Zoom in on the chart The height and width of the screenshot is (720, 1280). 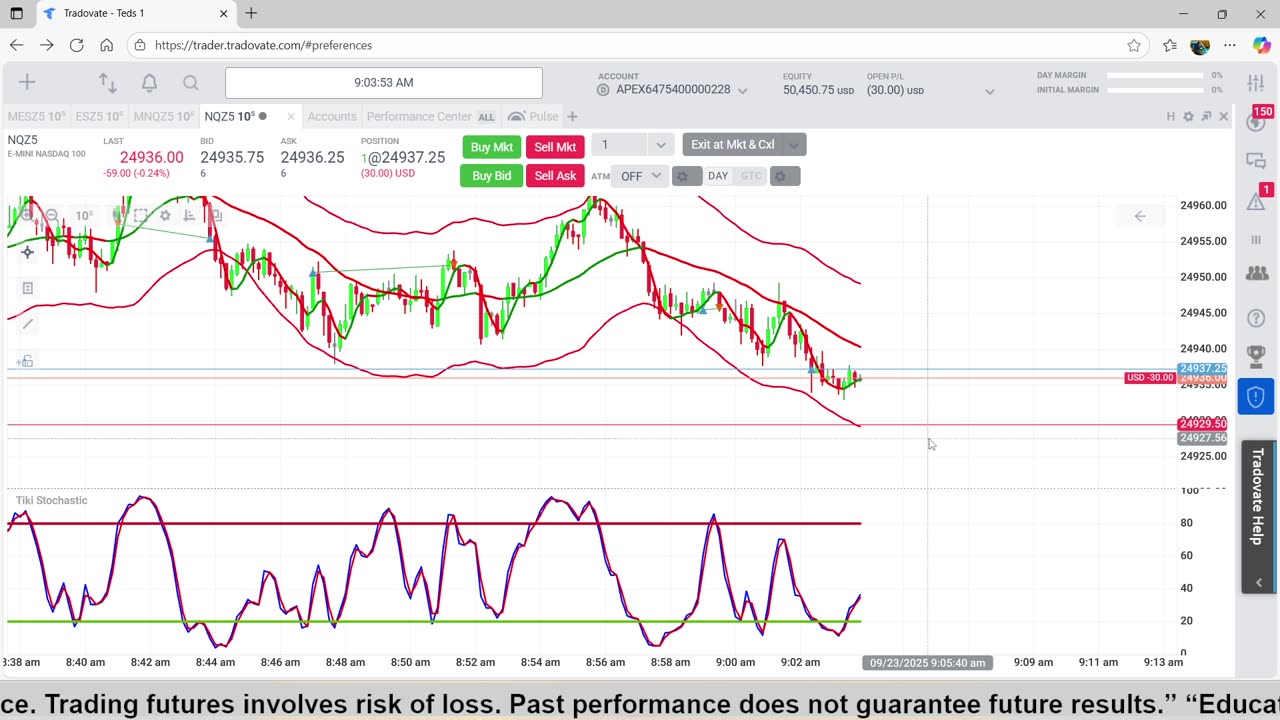click(x=26, y=215)
